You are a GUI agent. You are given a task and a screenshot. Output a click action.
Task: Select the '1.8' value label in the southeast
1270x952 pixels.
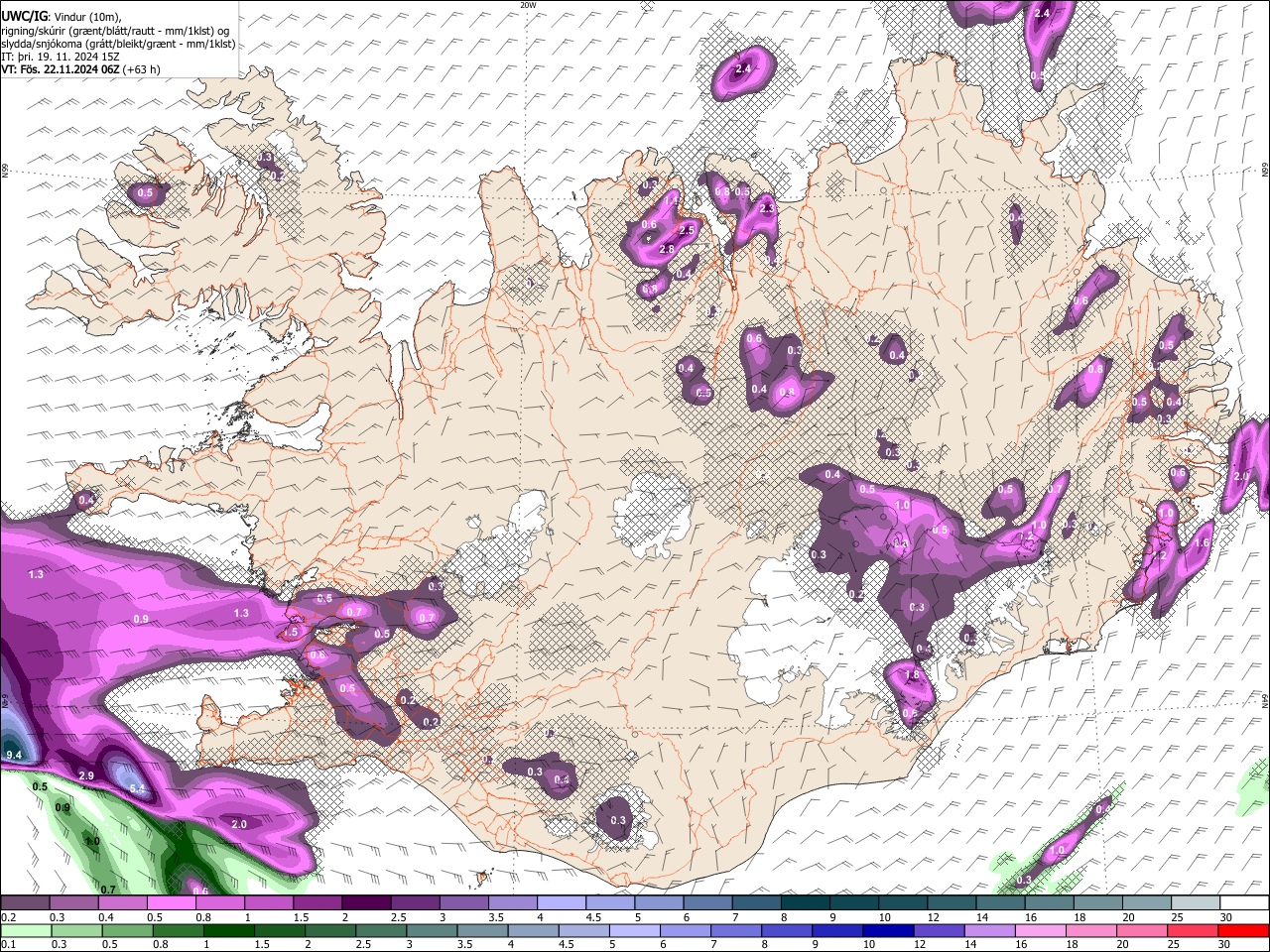coord(912,675)
